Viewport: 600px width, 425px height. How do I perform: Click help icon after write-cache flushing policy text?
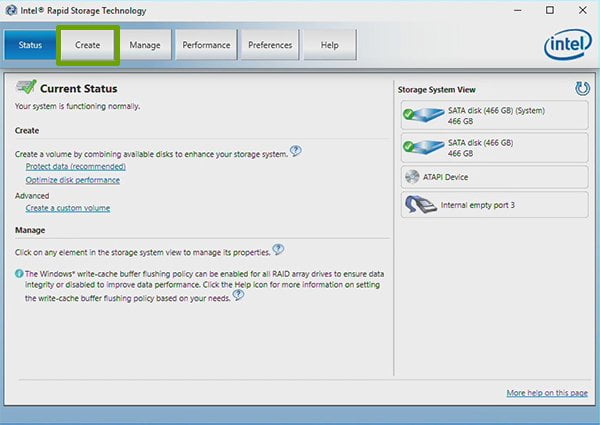(238, 295)
